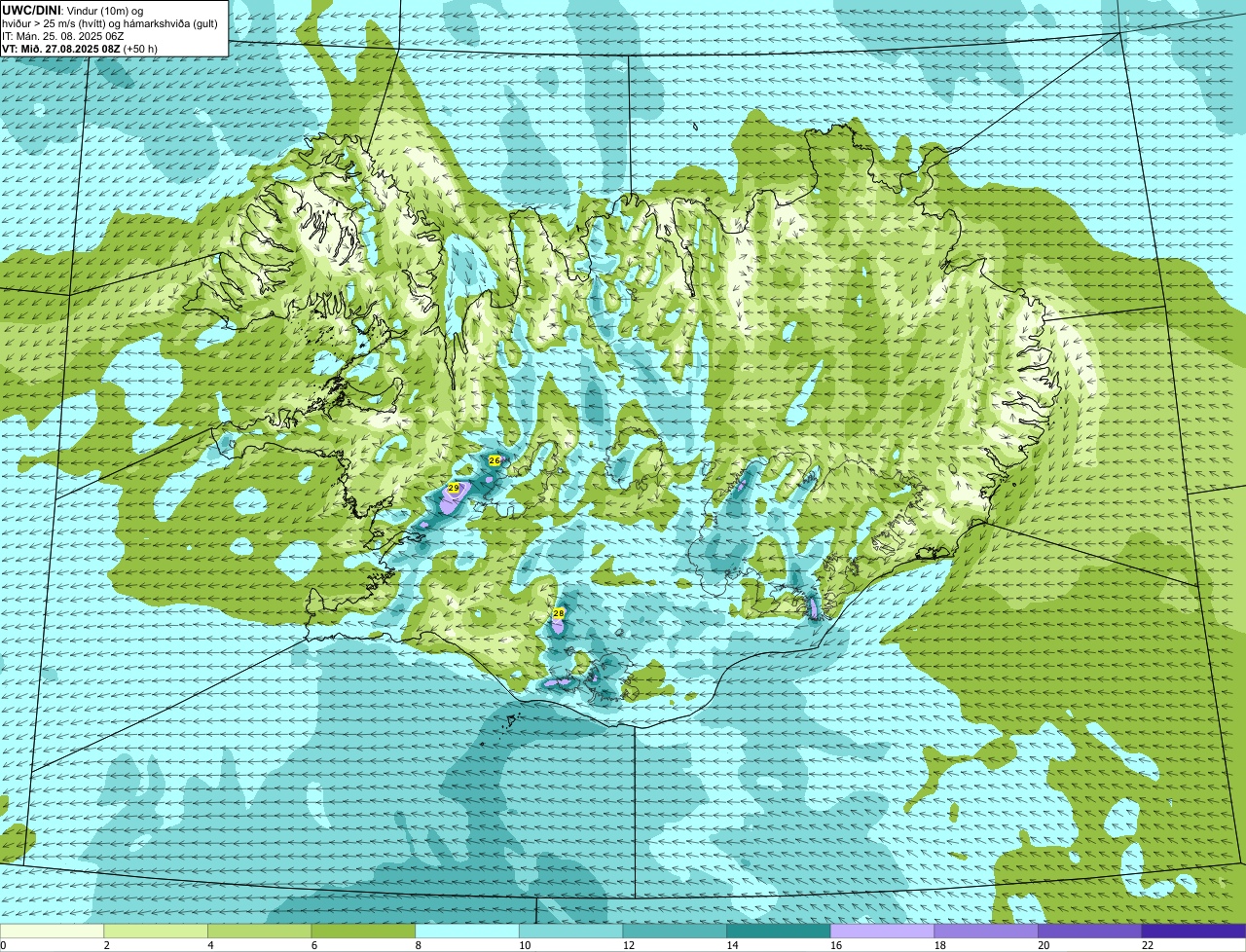Click the scale label '4'
Viewport: 1246px width, 952px height.
point(210,945)
